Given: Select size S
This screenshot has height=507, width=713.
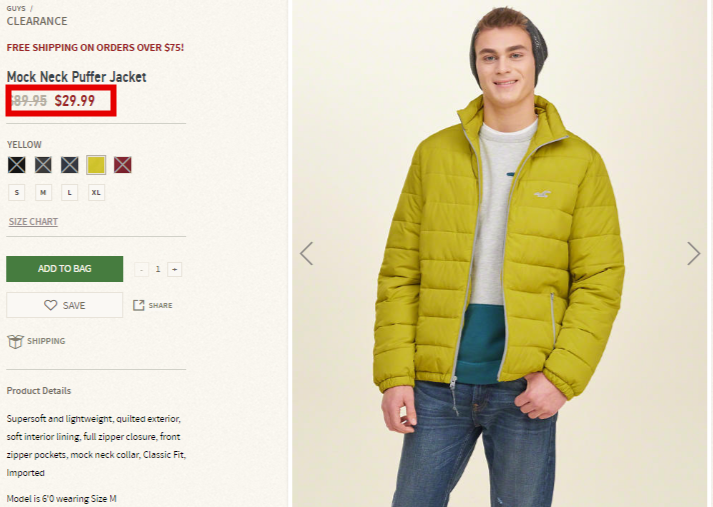Looking at the screenshot, I should pyautogui.click(x=17, y=192).
